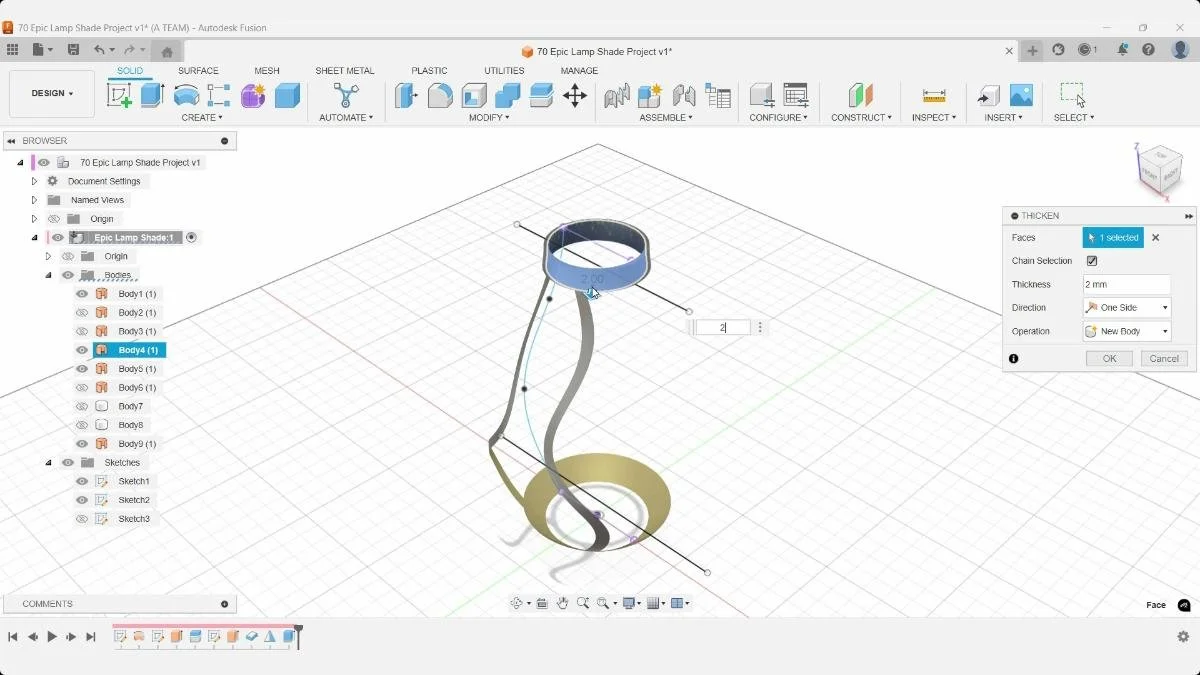This screenshot has width=1200, height=675.
Task: Toggle visibility of the Bodies folder
Action: click(68, 275)
